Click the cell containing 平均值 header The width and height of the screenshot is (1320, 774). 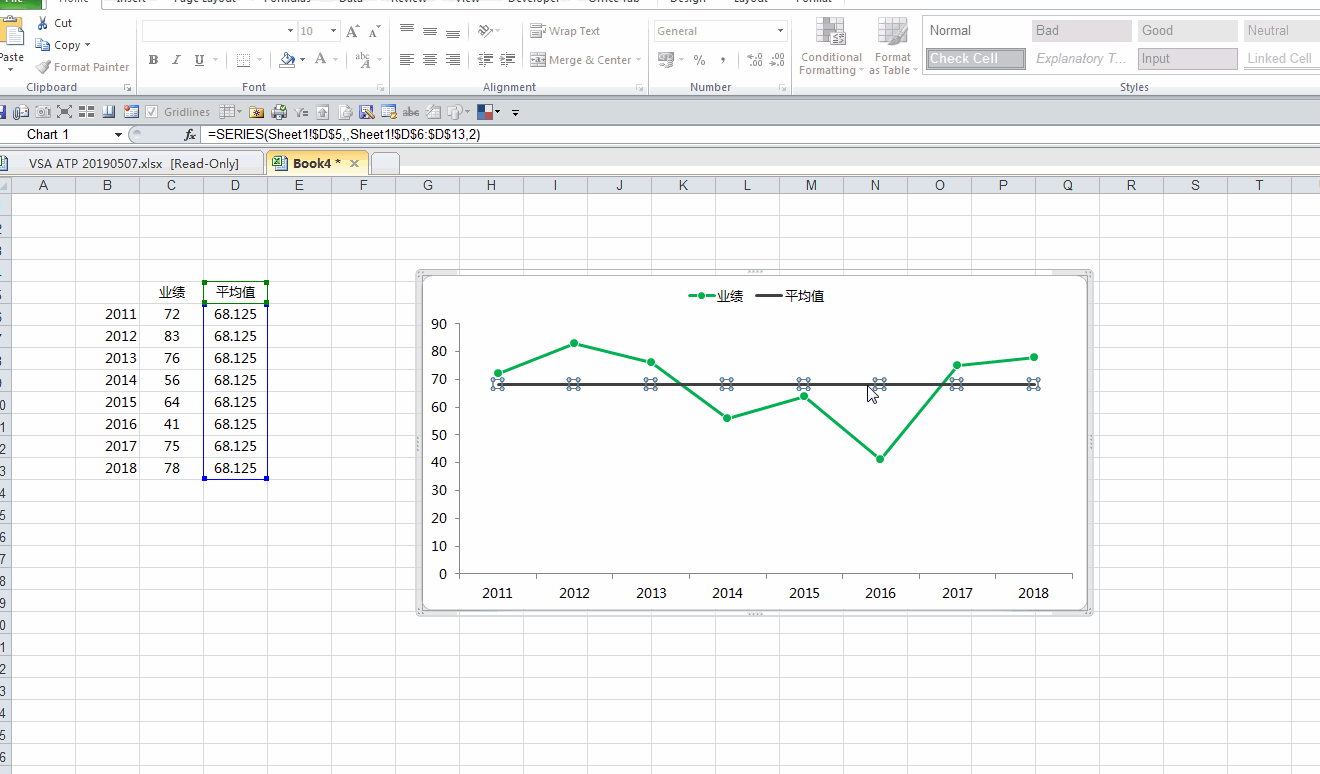click(x=235, y=293)
